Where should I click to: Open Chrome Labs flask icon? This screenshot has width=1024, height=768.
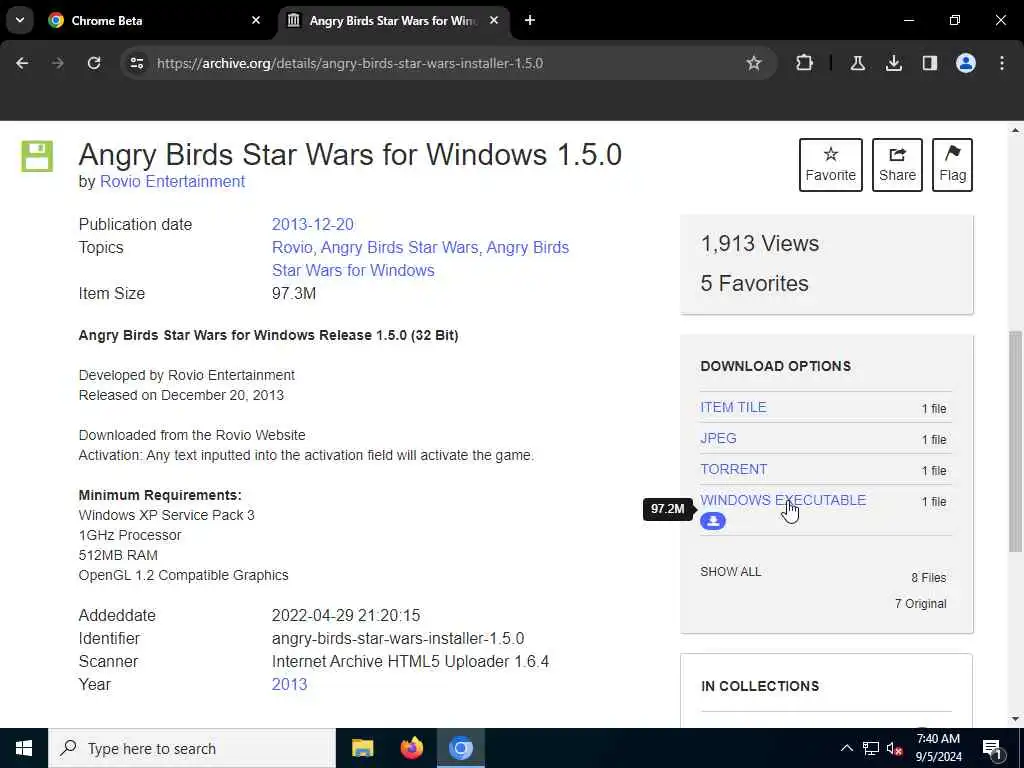pyautogui.click(x=857, y=63)
